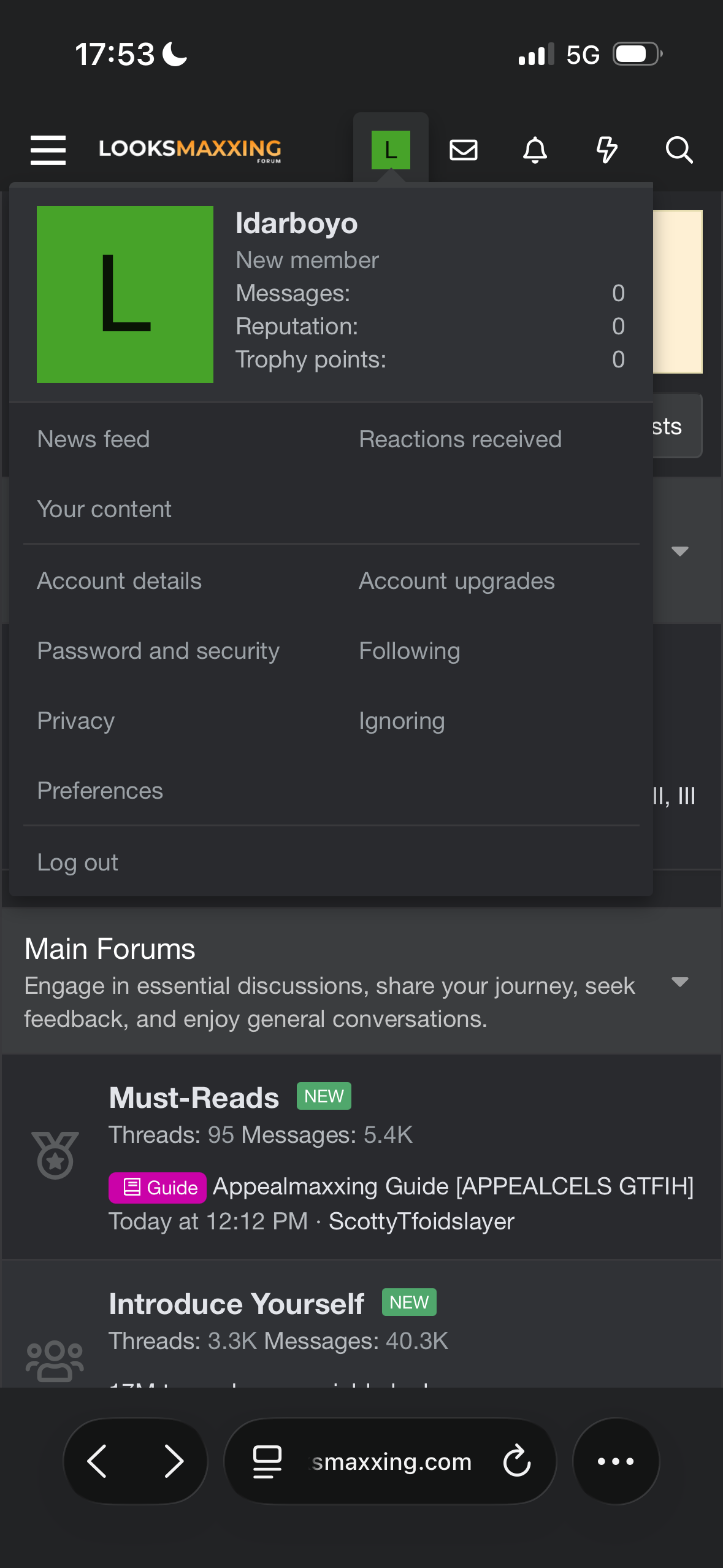Open Preferences from the account menu
Viewport: 723px width, 1568px height.
point(100,790)
